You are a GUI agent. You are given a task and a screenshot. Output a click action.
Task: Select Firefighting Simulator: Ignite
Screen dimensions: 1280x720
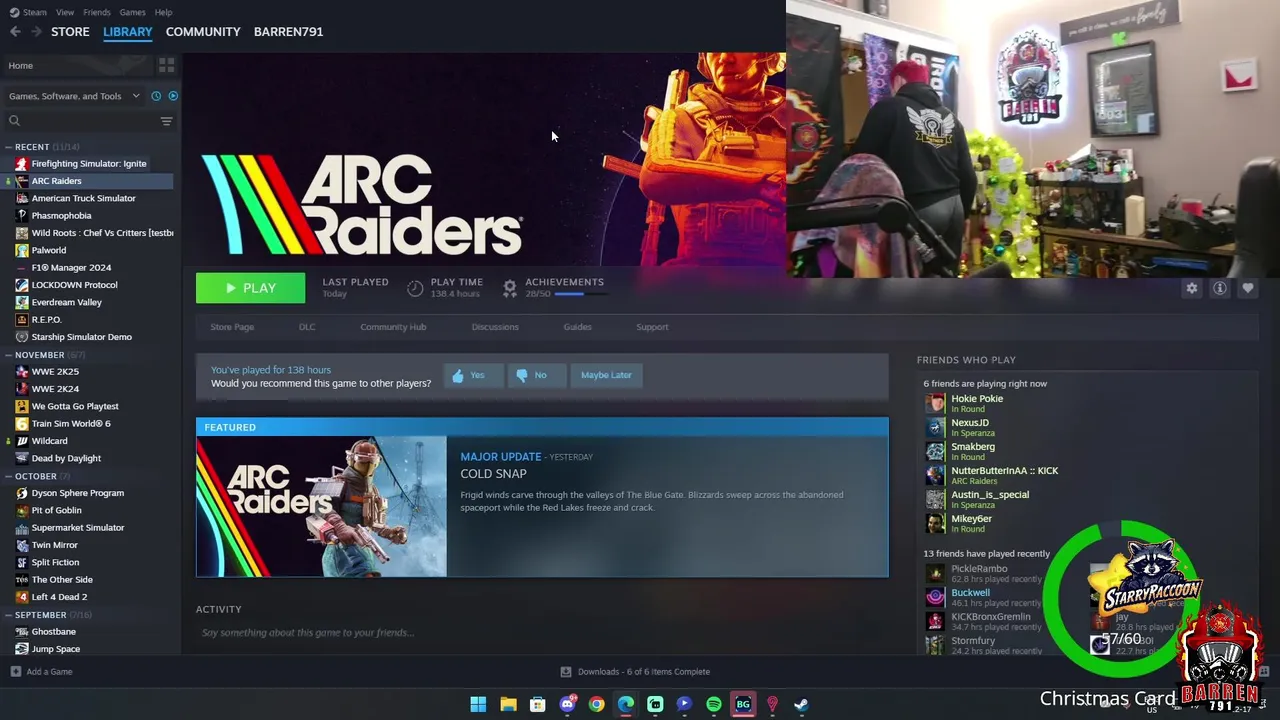[88, 164]
